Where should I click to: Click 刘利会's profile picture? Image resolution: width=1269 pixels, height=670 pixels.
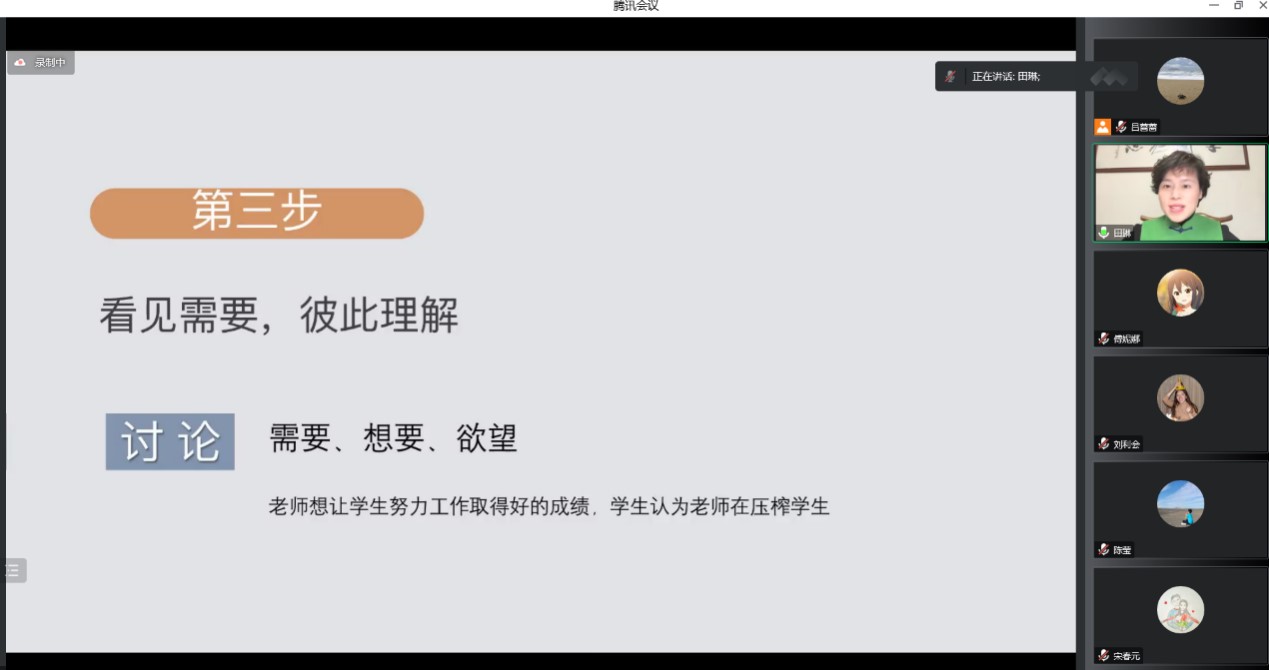(x=1180, y=398)
